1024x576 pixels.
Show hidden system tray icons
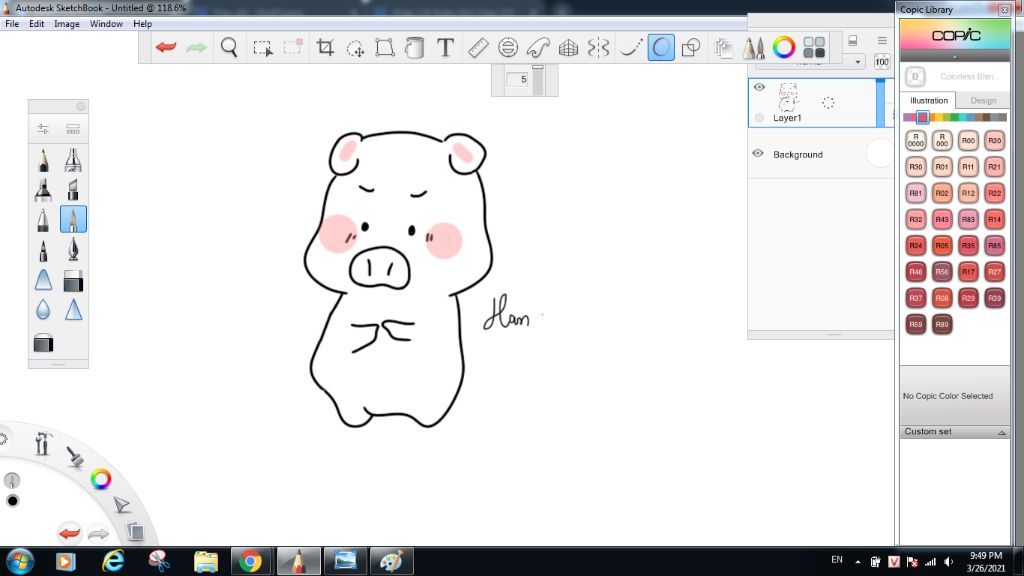(857, 562)
